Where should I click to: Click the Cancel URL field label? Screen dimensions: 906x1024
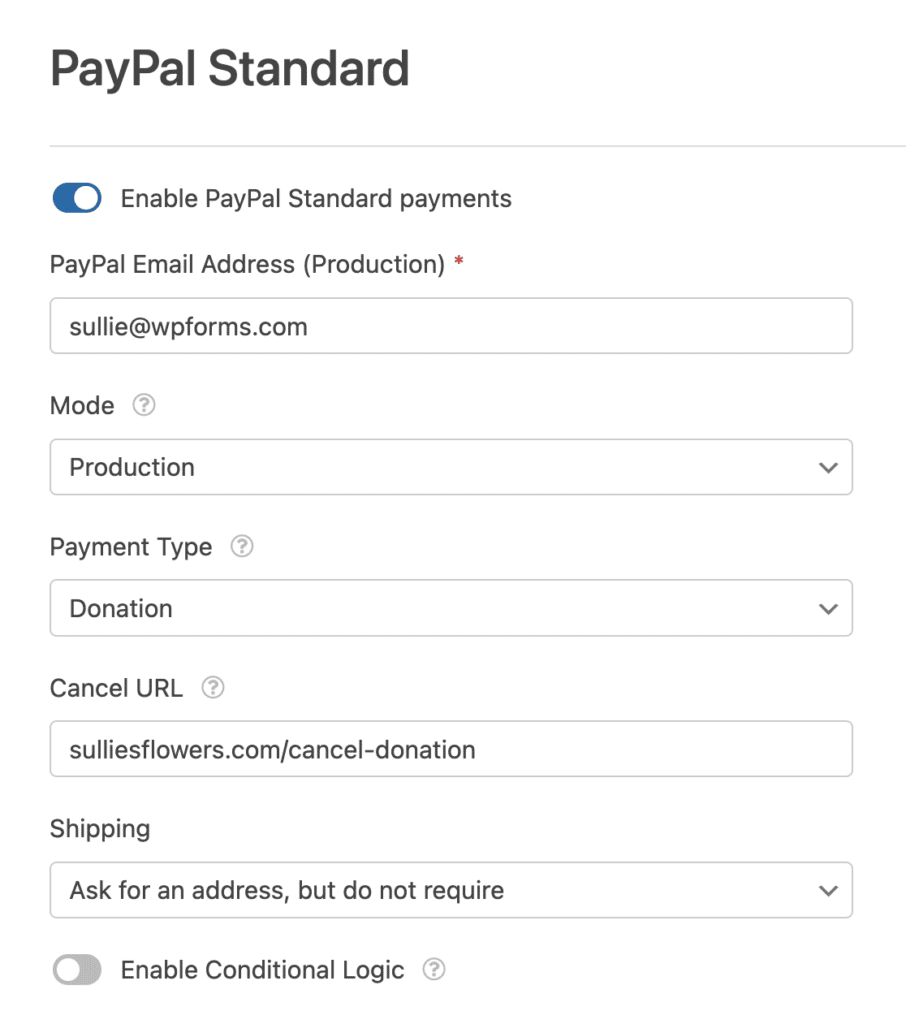pyautogui.click(x=116, y=688)
